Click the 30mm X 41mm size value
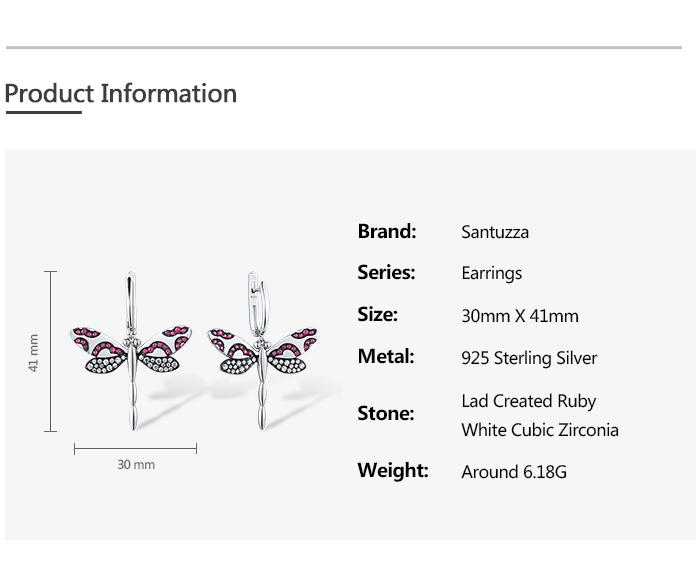The image size is (700, 588). (x=520, y=316)
